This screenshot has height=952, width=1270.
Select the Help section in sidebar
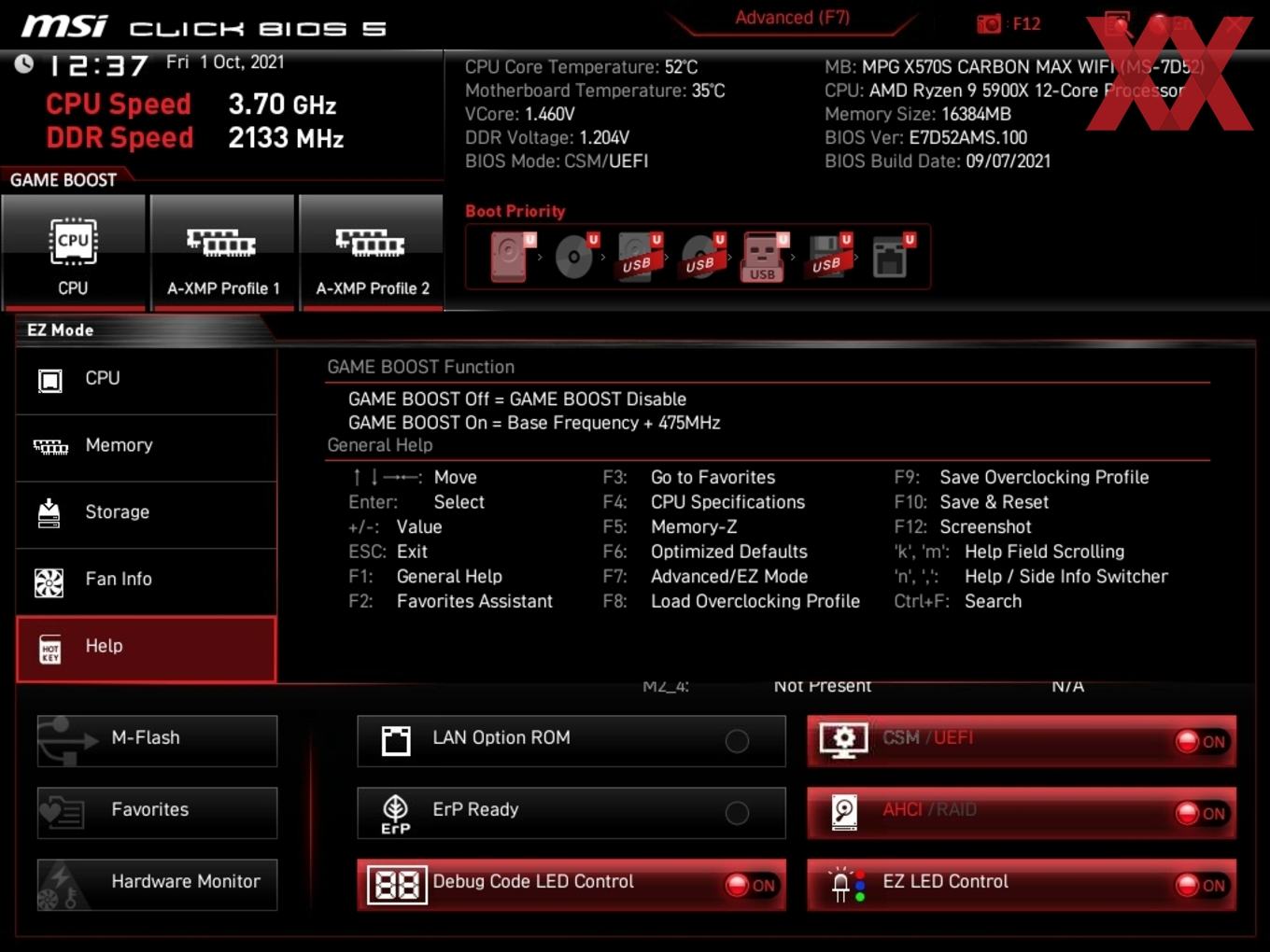point(147,649)
